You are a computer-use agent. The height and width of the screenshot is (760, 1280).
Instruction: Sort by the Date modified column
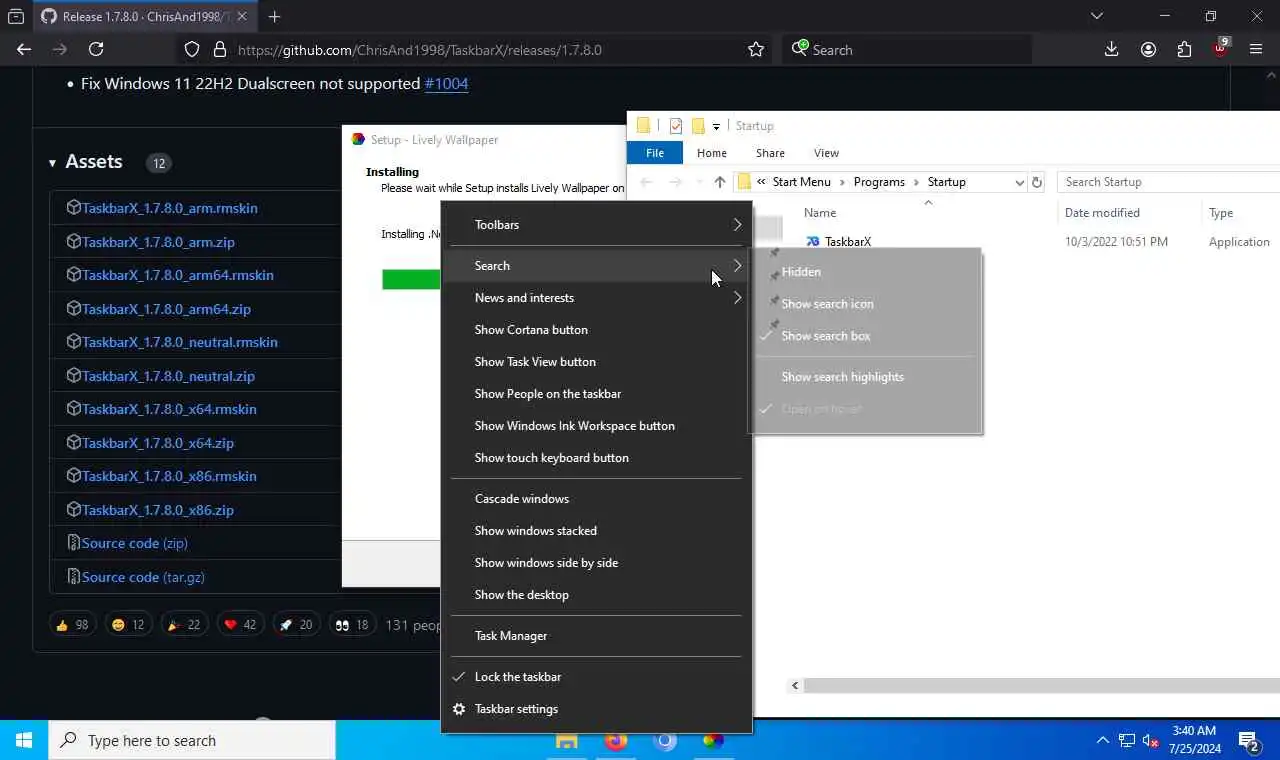click(x=1102, y=213)
